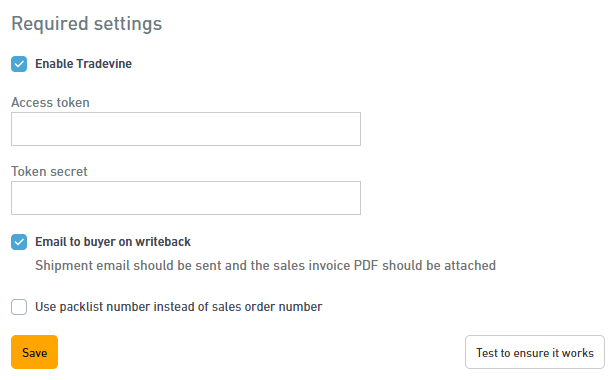Save the Tradevine settings

pos(35,352)
